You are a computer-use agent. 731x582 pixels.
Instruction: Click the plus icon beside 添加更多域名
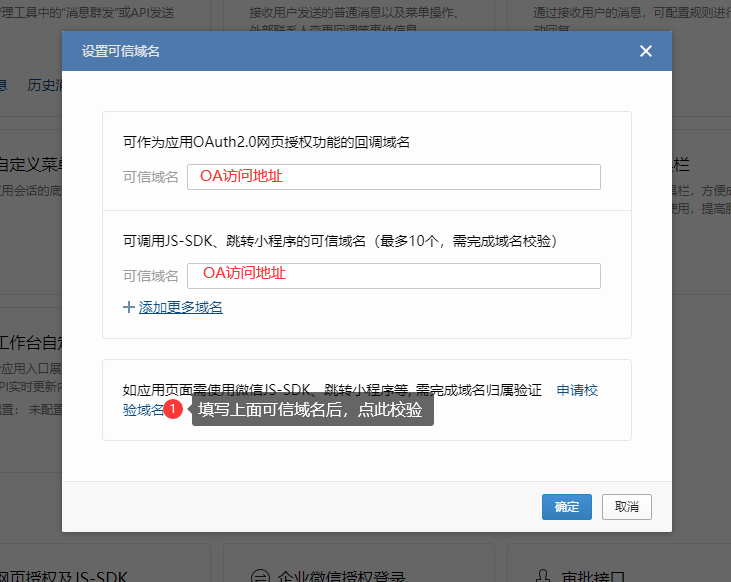tap(129, 307)
